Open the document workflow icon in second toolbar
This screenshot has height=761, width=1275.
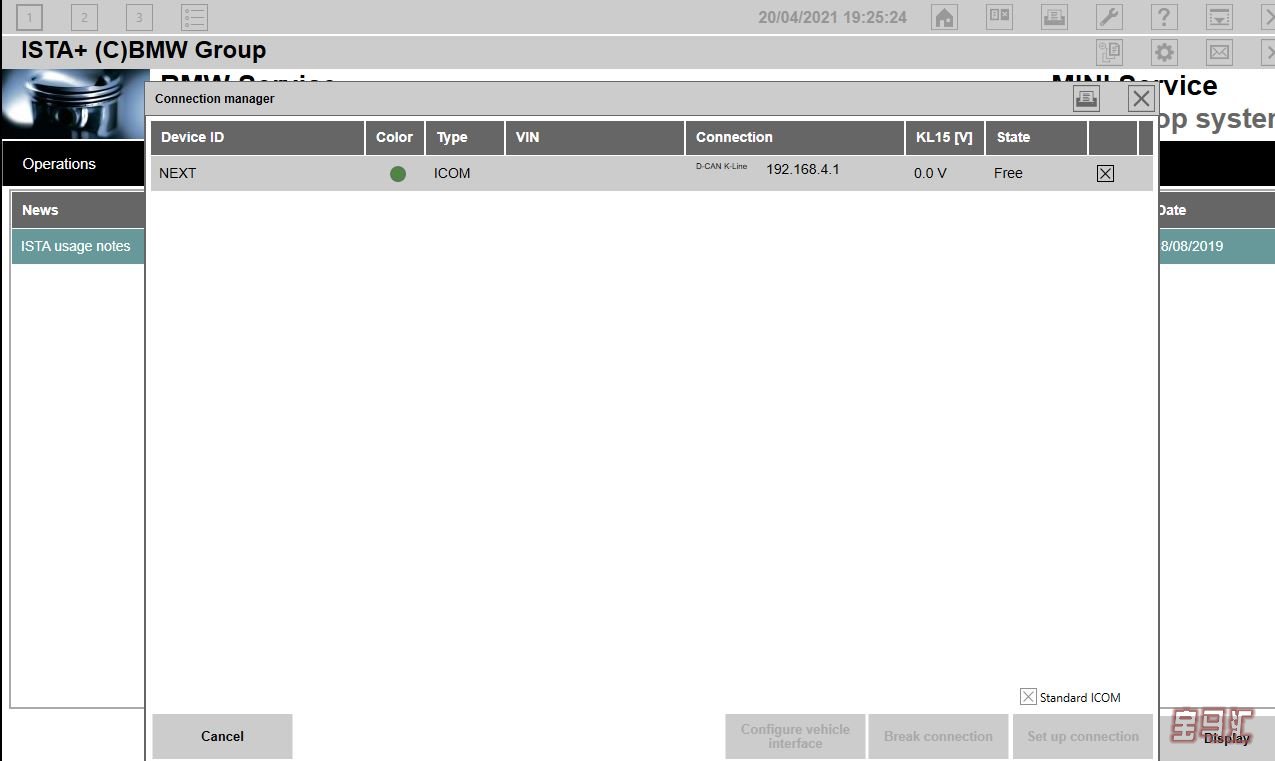pyautogui.click(x=1109, y=52)
